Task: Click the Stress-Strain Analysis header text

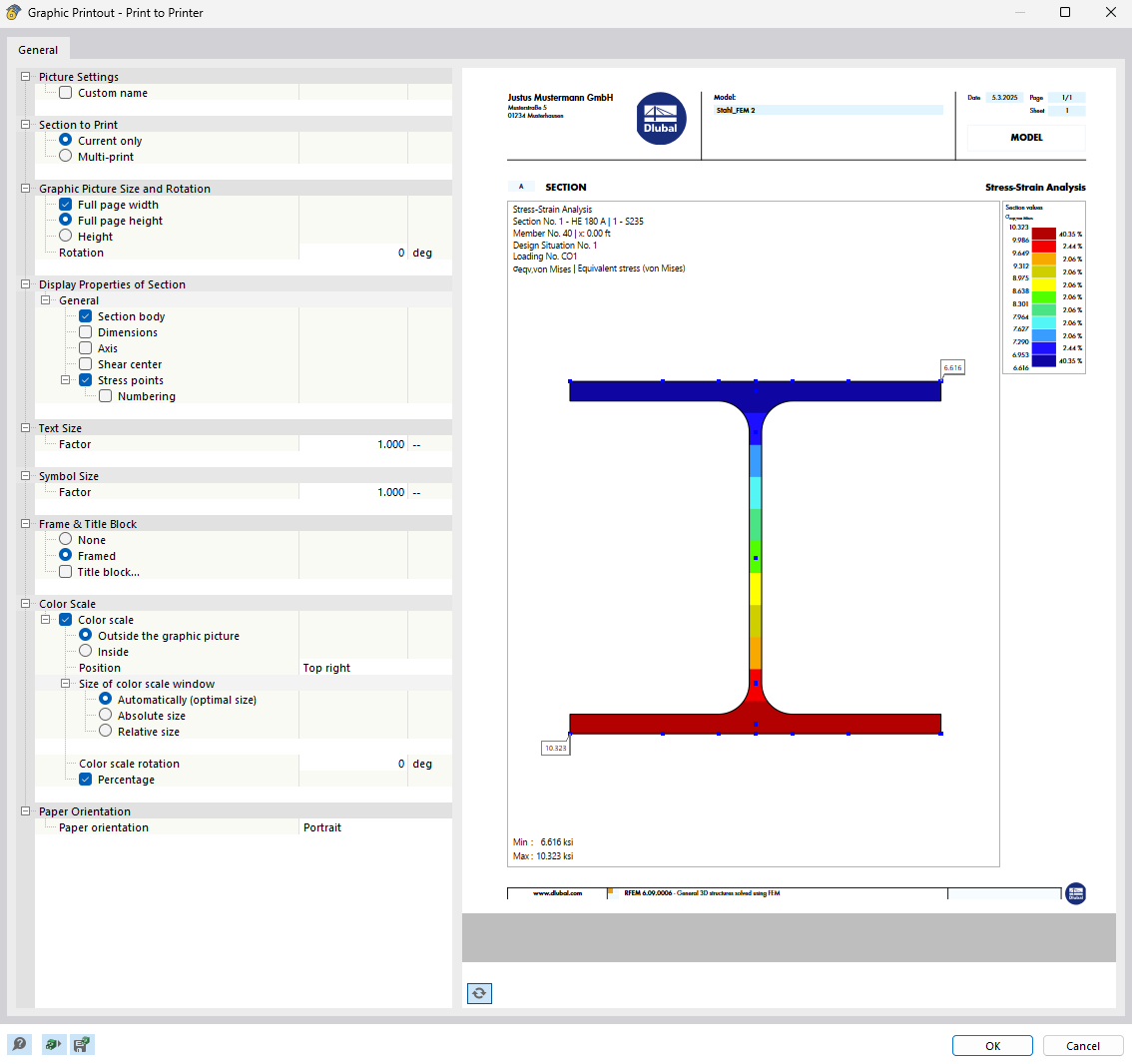Action: click(x=1035, y=187)
